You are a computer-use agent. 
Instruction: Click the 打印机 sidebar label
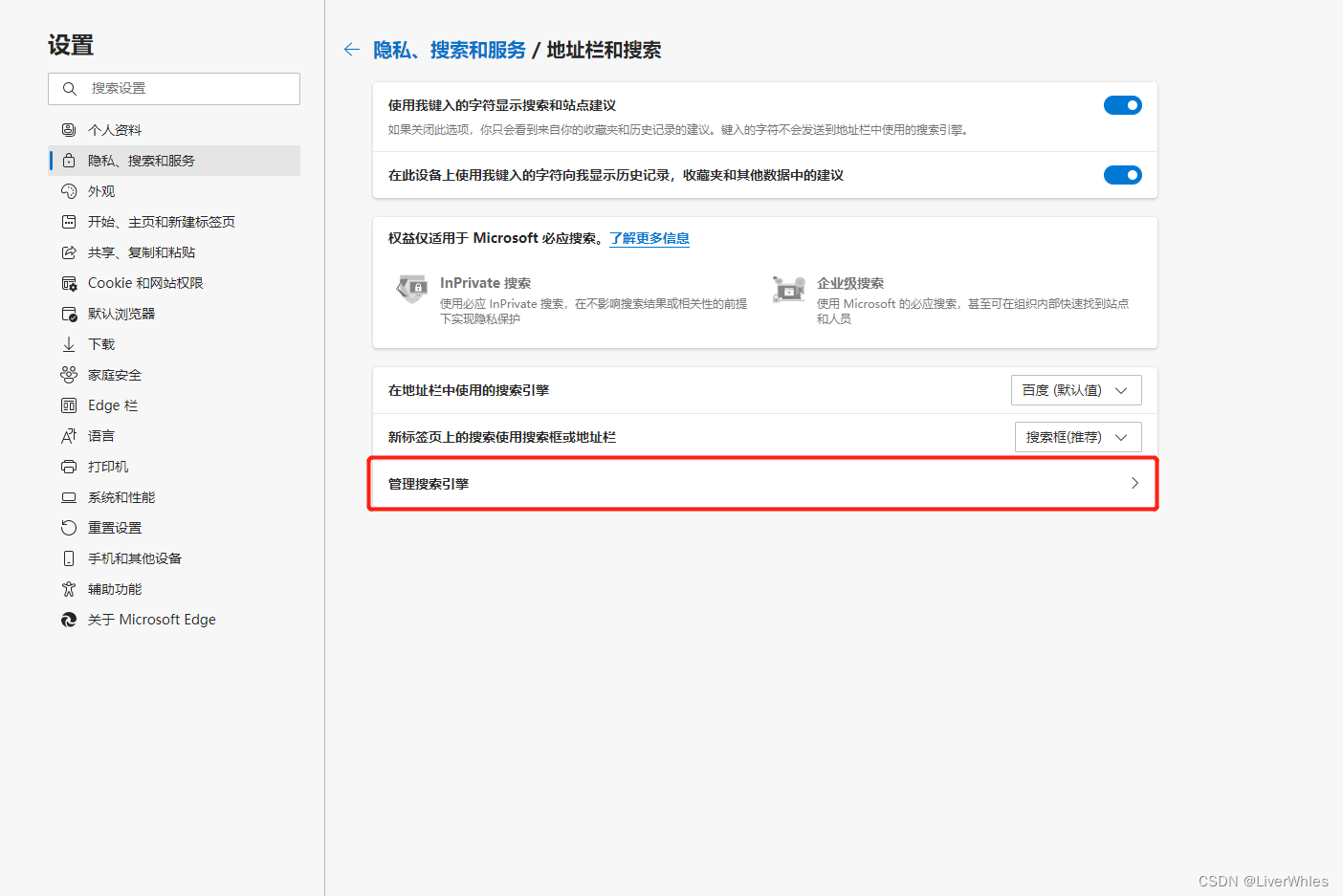tap(108, 467)
